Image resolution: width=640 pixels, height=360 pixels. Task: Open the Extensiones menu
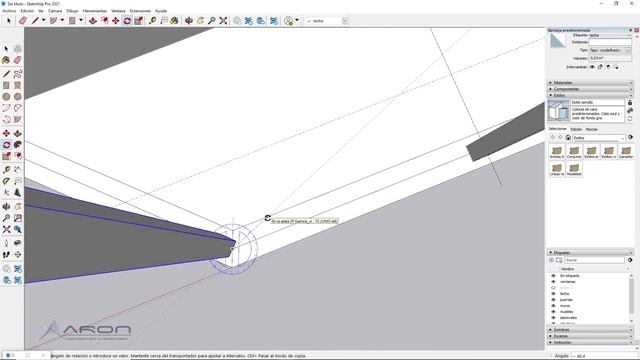click(140, 11)
